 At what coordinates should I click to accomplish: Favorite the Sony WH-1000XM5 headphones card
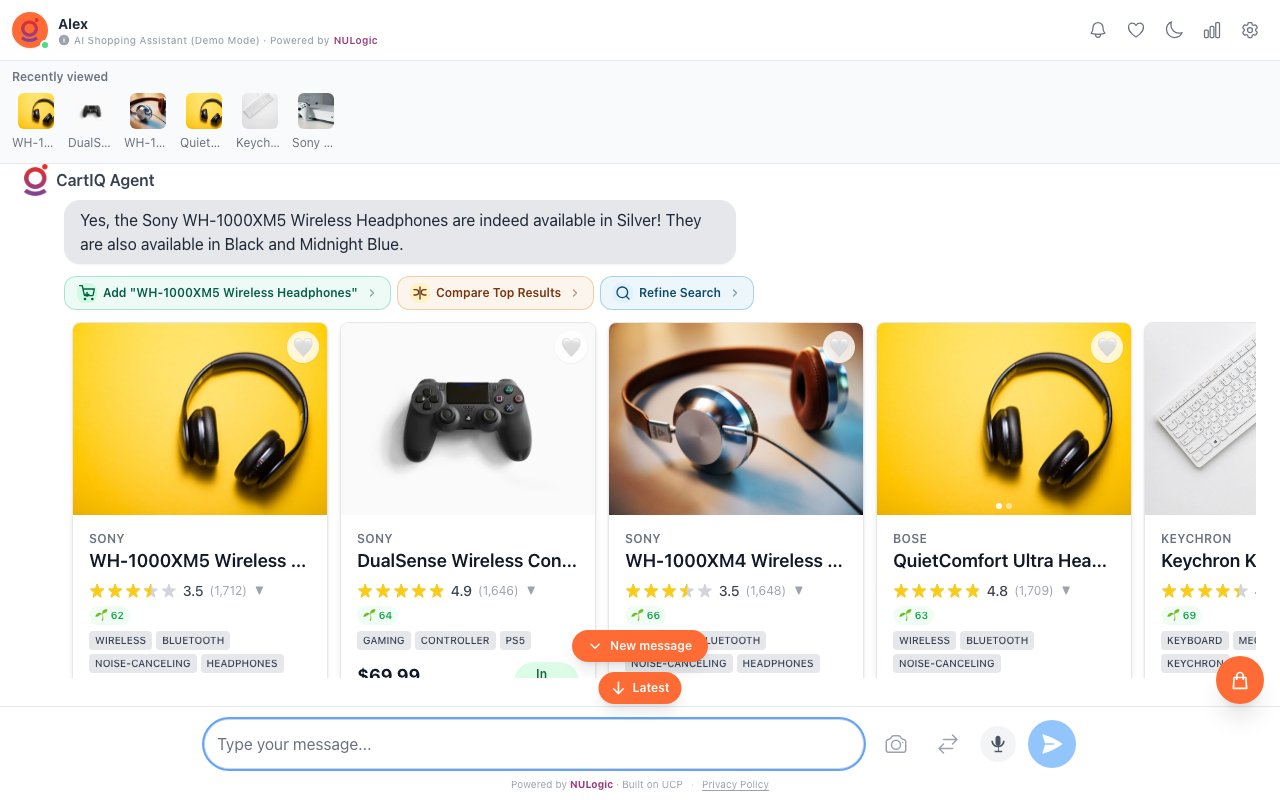pyautogui.click(x=303, y=347)
